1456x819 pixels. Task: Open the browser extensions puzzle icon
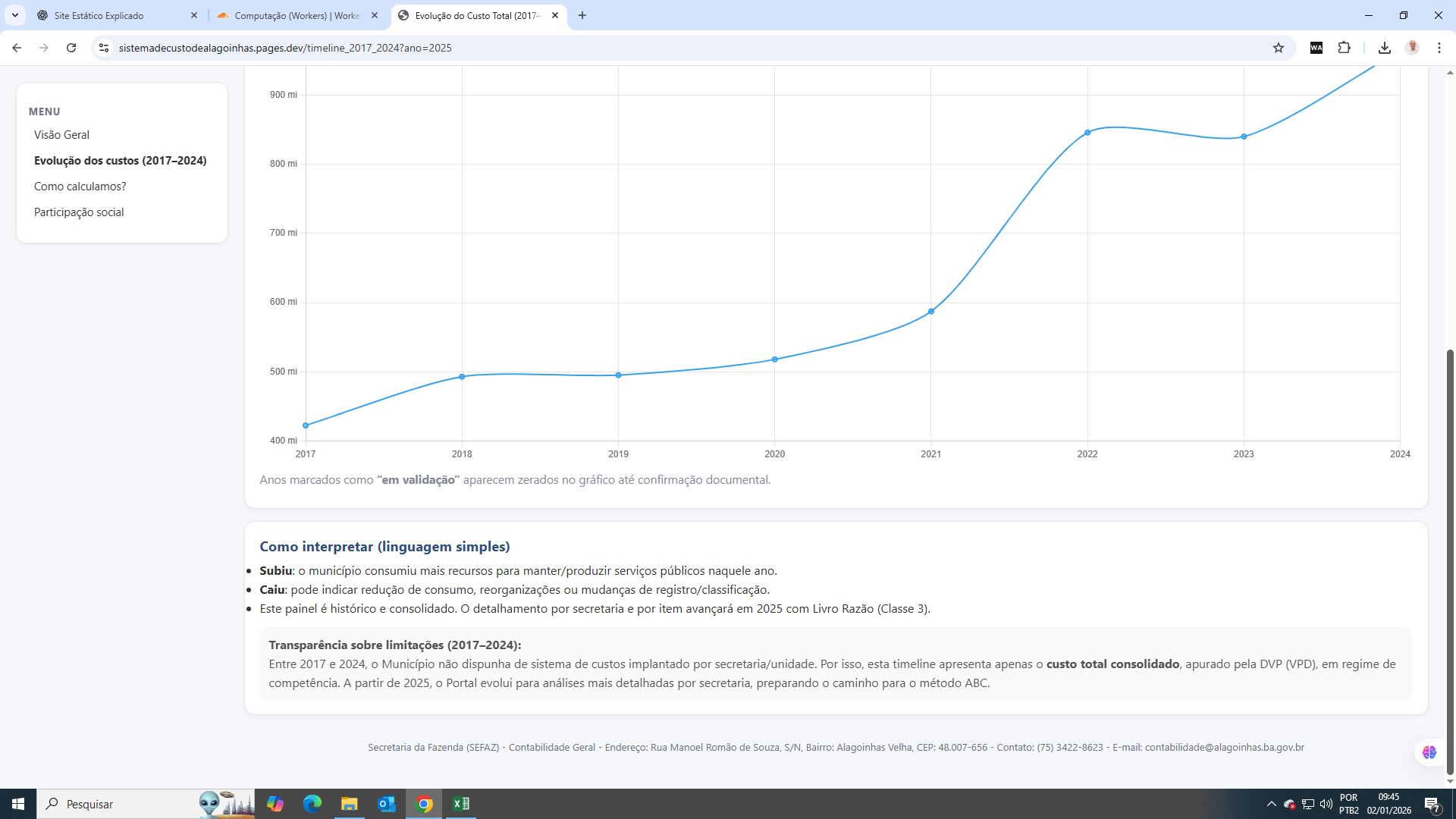tap(1344, 48)
